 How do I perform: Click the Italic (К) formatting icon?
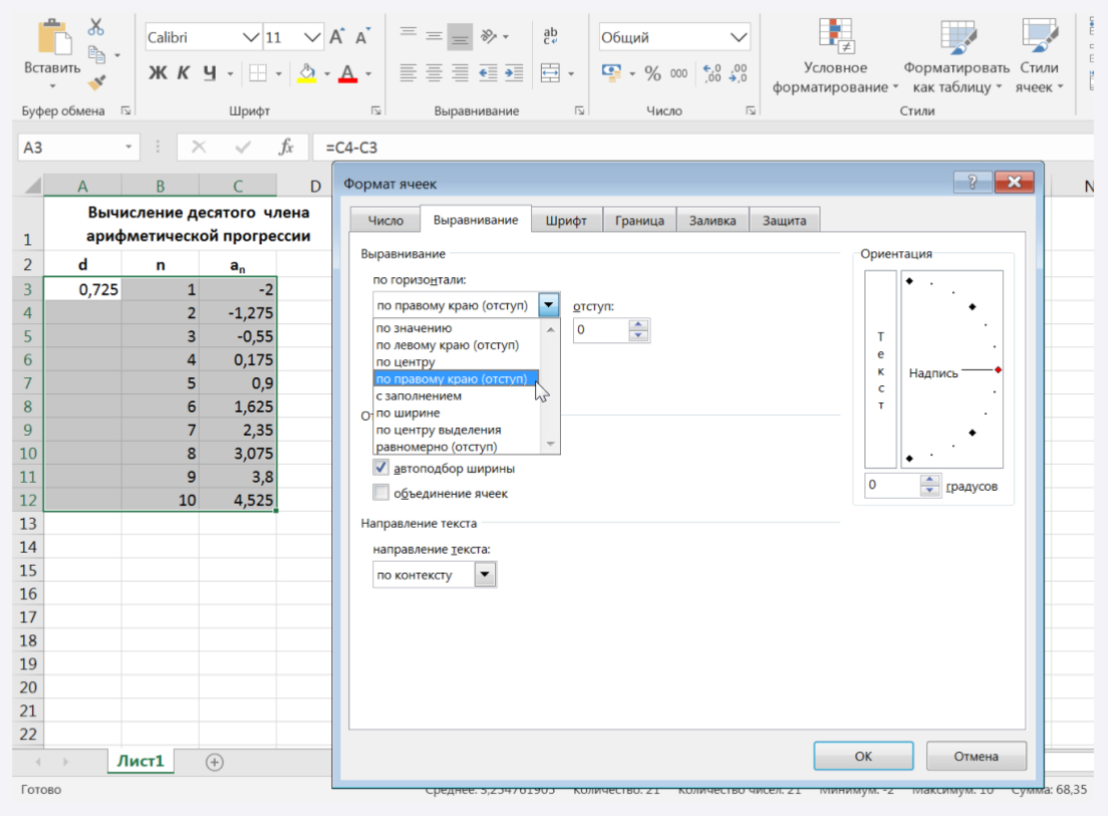coord(184,73)
